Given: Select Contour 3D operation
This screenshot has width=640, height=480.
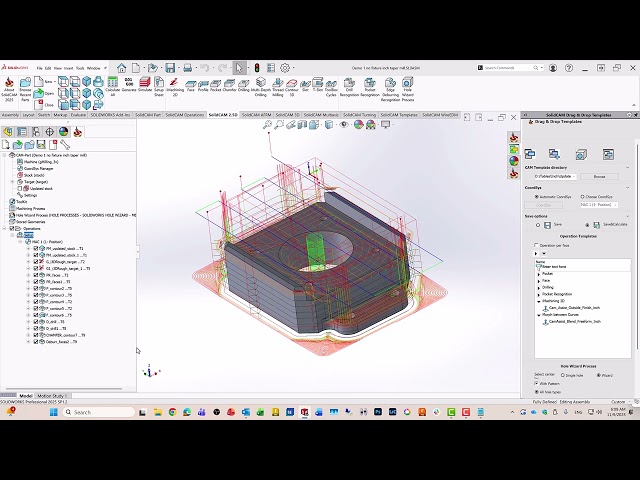Looking at the screenshot, I should point(292,87).
